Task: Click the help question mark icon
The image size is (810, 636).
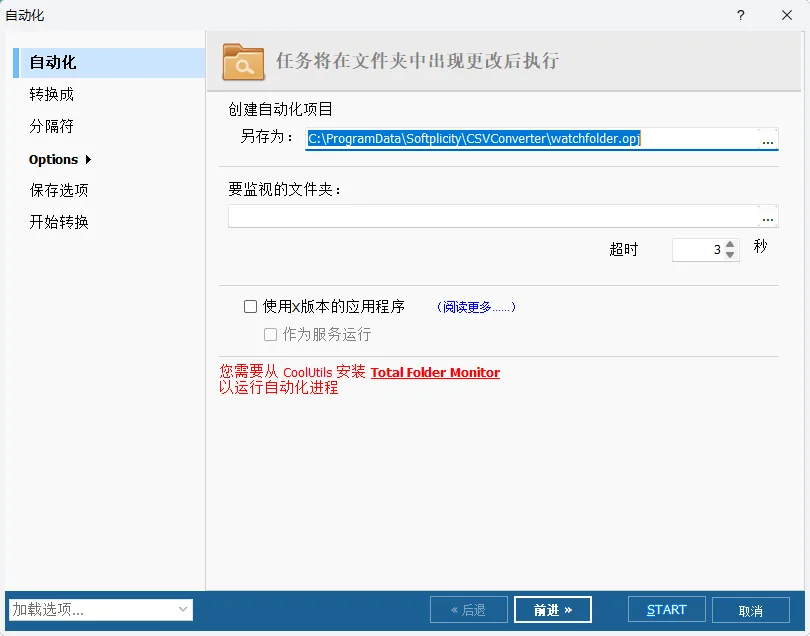Action: [741, 15]
